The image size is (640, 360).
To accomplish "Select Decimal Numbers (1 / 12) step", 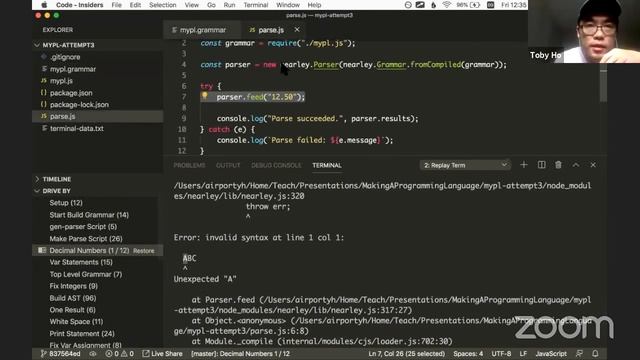I will pos(89,250).
